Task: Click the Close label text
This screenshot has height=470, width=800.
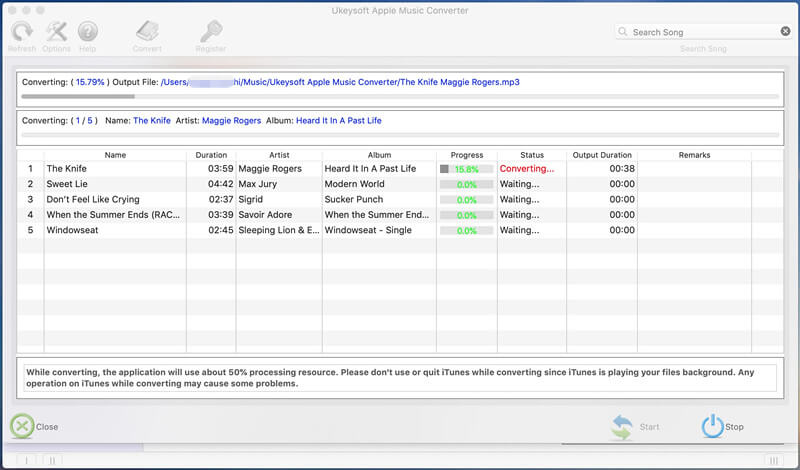Action: [47, 427]
